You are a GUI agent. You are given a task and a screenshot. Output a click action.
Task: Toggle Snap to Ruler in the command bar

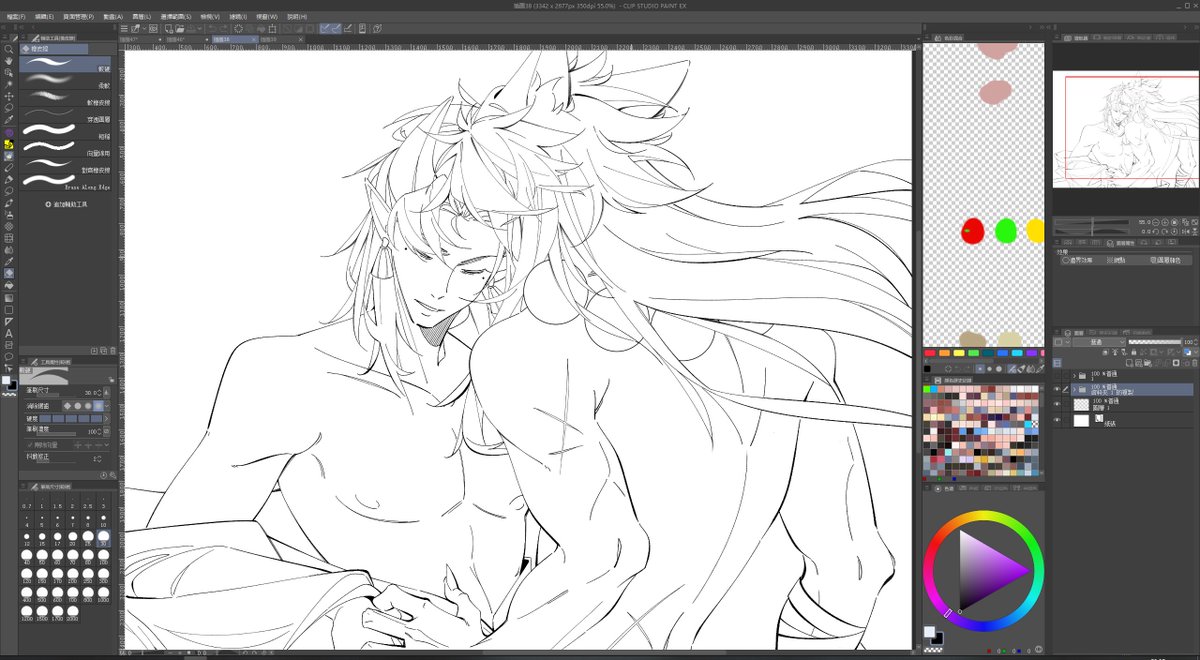coord(324,29)
